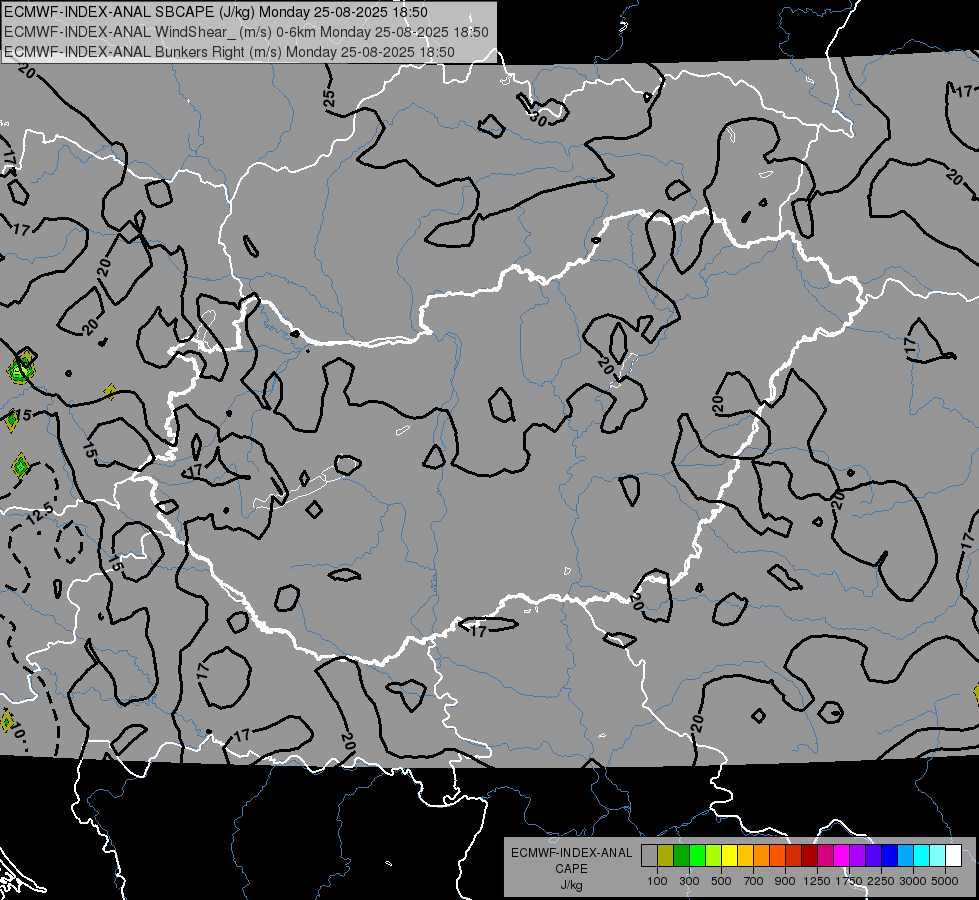Click the 5000 legend value

click(945, 881)
